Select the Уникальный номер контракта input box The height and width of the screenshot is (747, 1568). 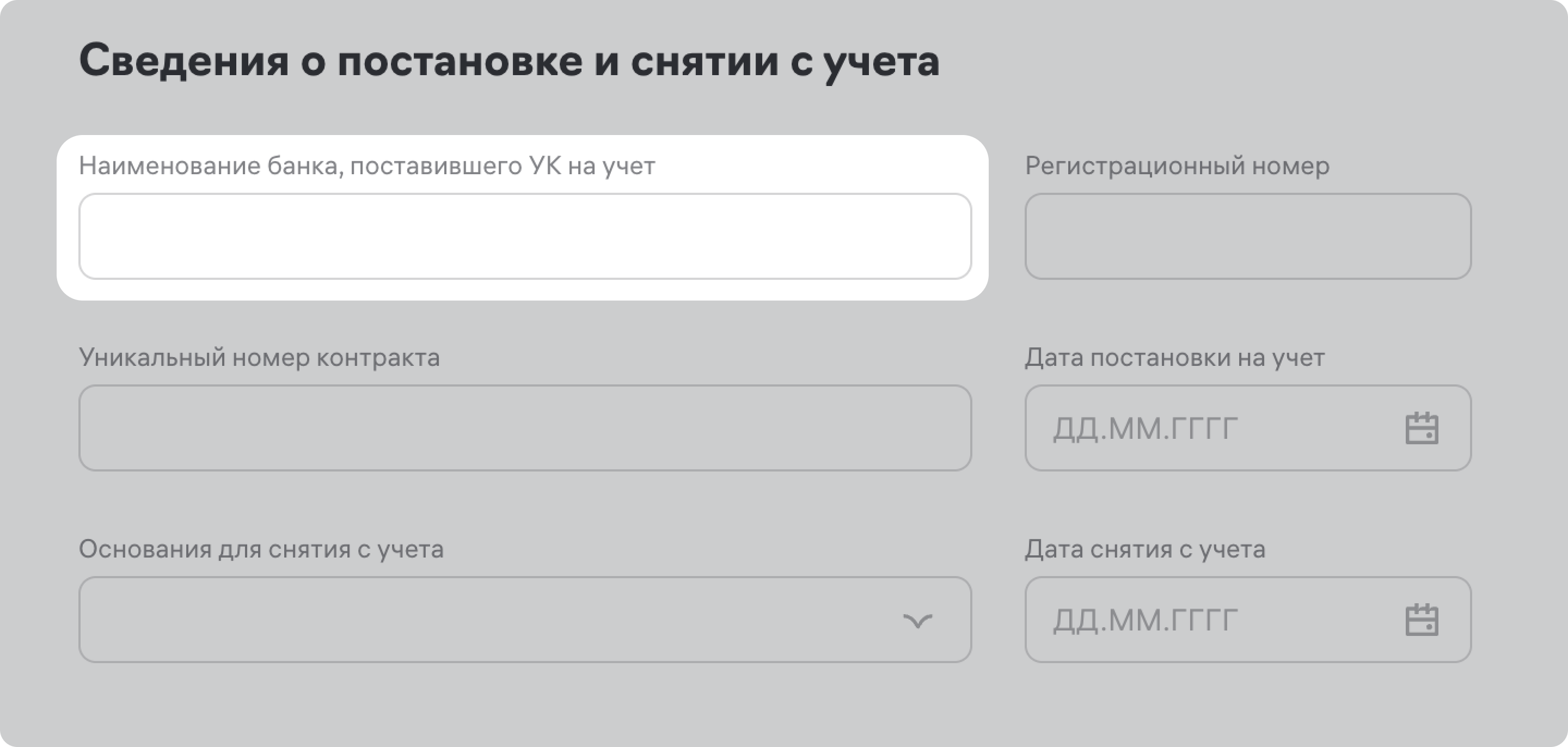pos(525,428)
